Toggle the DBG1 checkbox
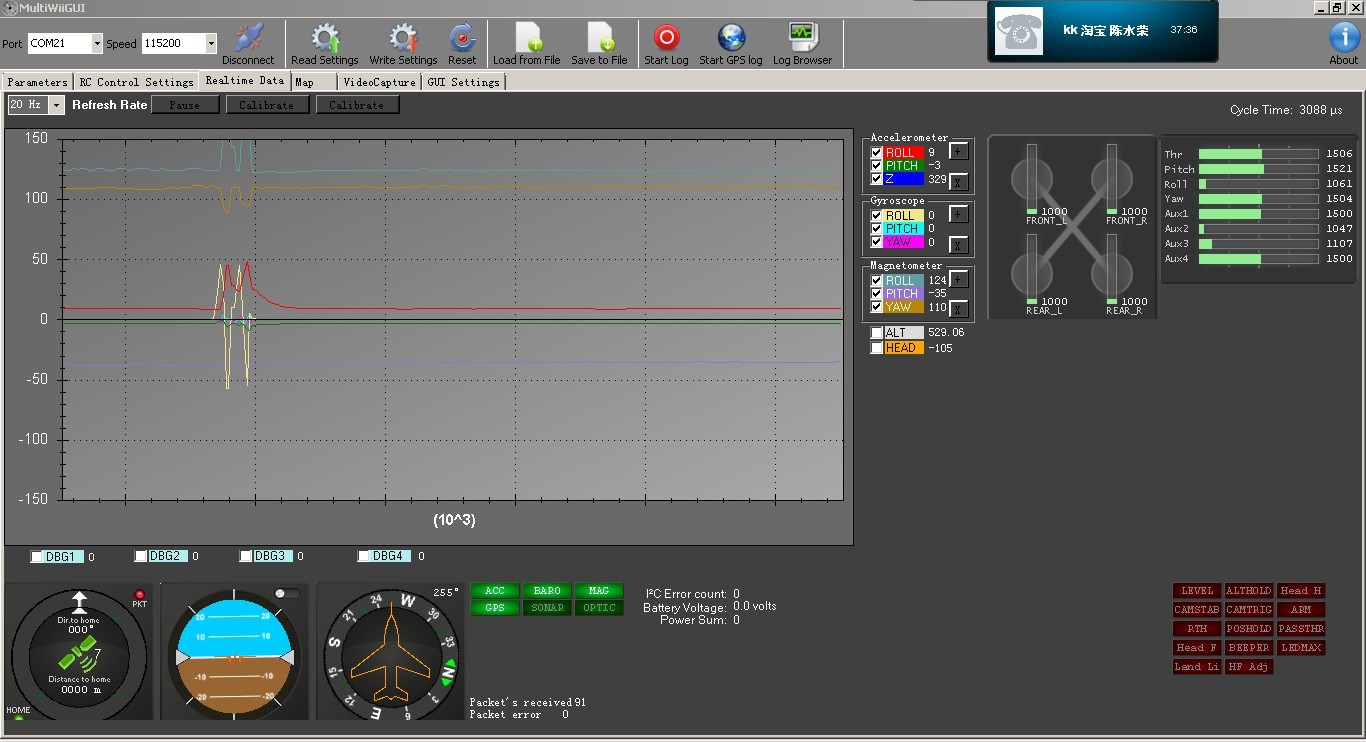Viewport: 1366px width, 742px height. (x=37, y=557)
